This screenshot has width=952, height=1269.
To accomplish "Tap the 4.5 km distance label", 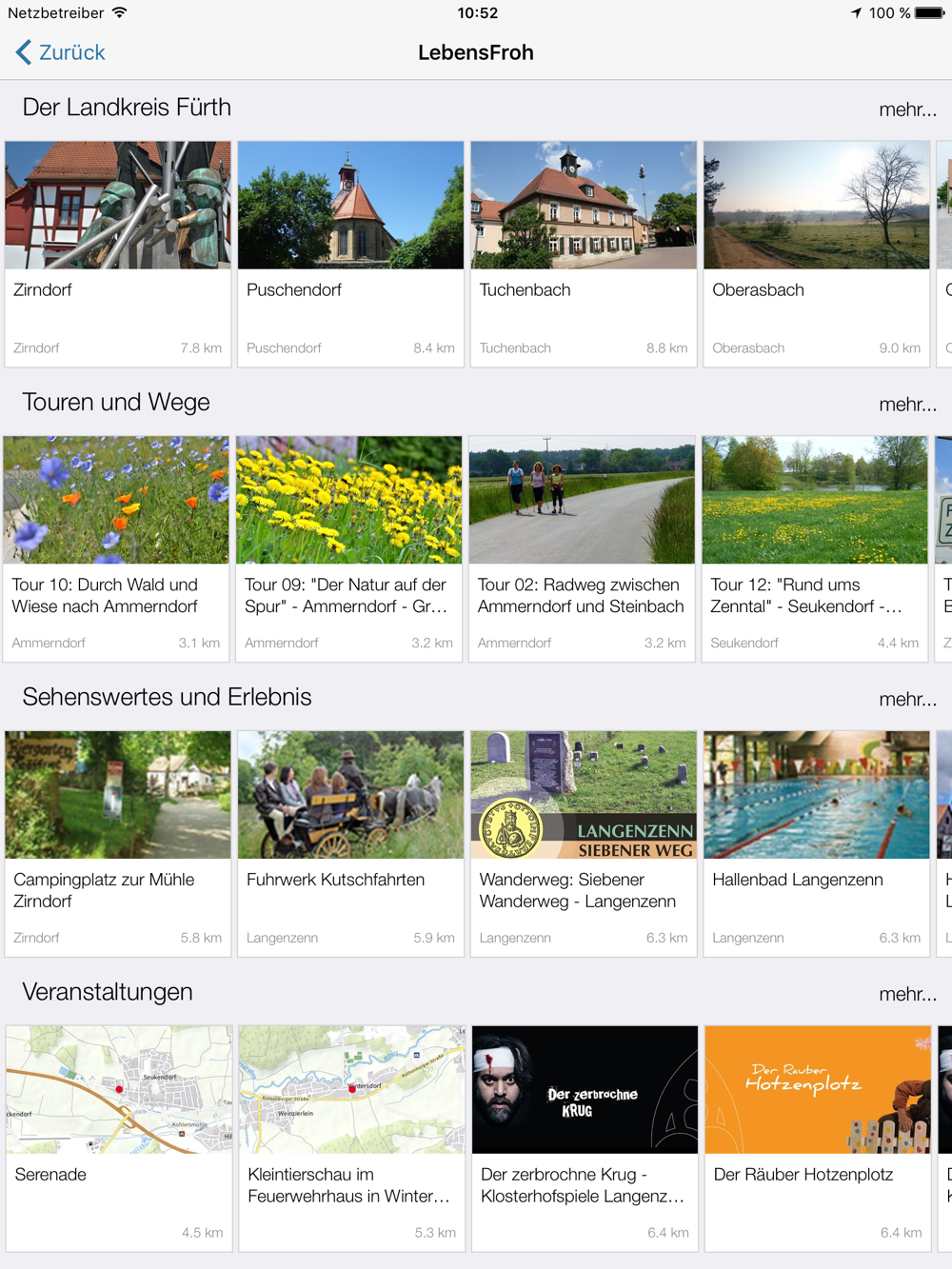I will coord(202,1233).
